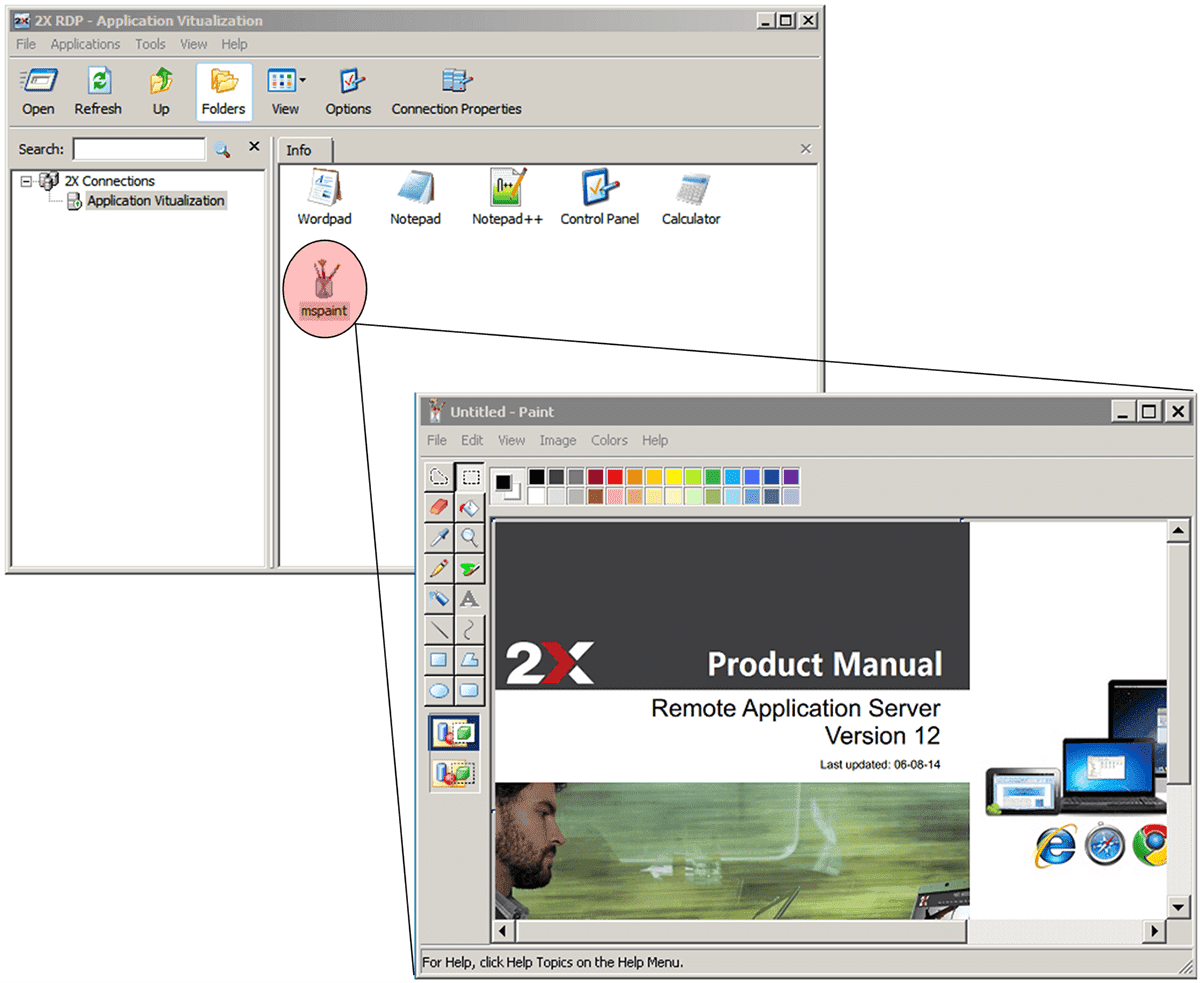Close the Info tab panel with X
1200x983 pixels.
806,149
